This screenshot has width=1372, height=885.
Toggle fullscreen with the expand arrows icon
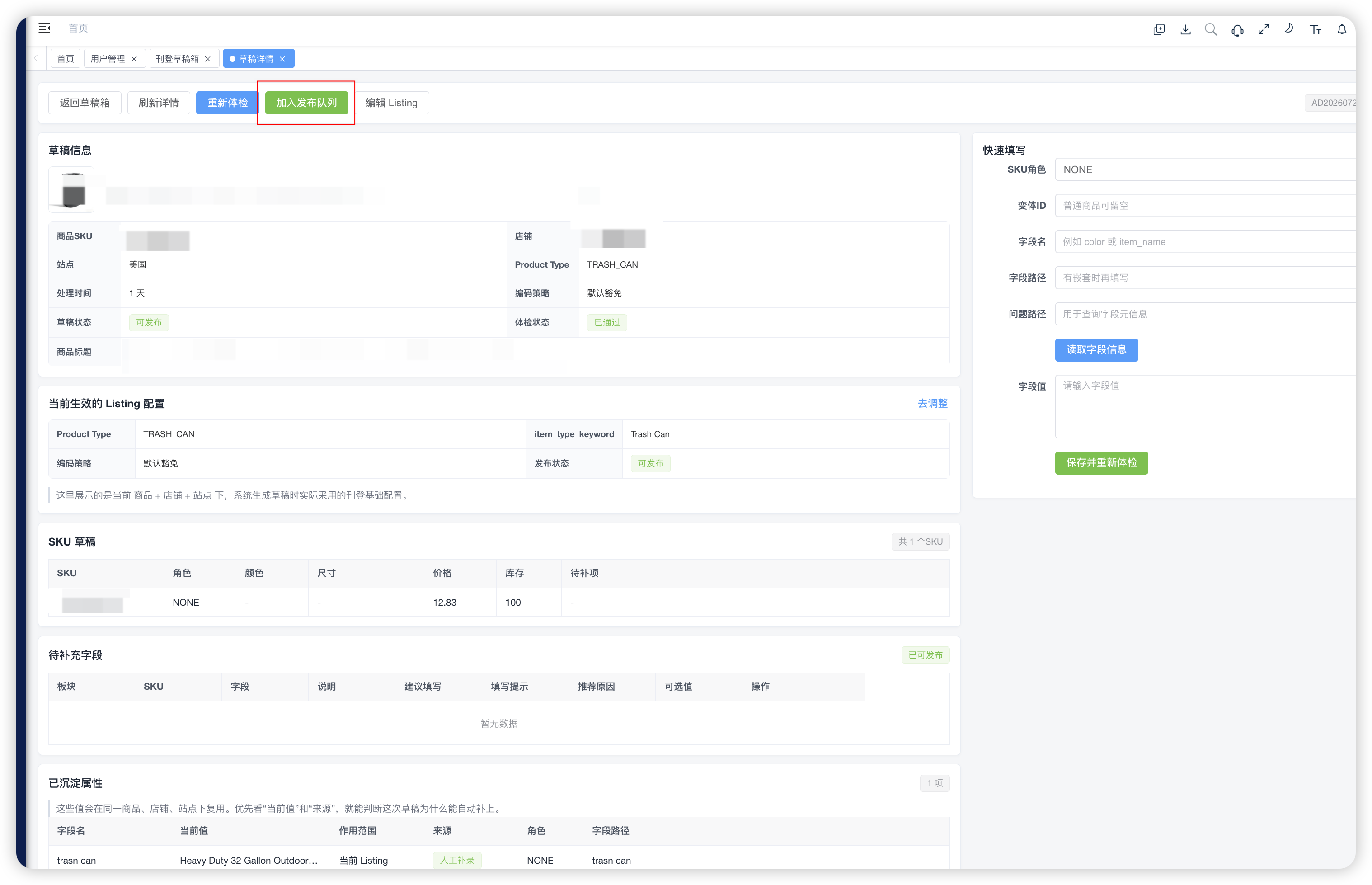[x=1264, y=29]
